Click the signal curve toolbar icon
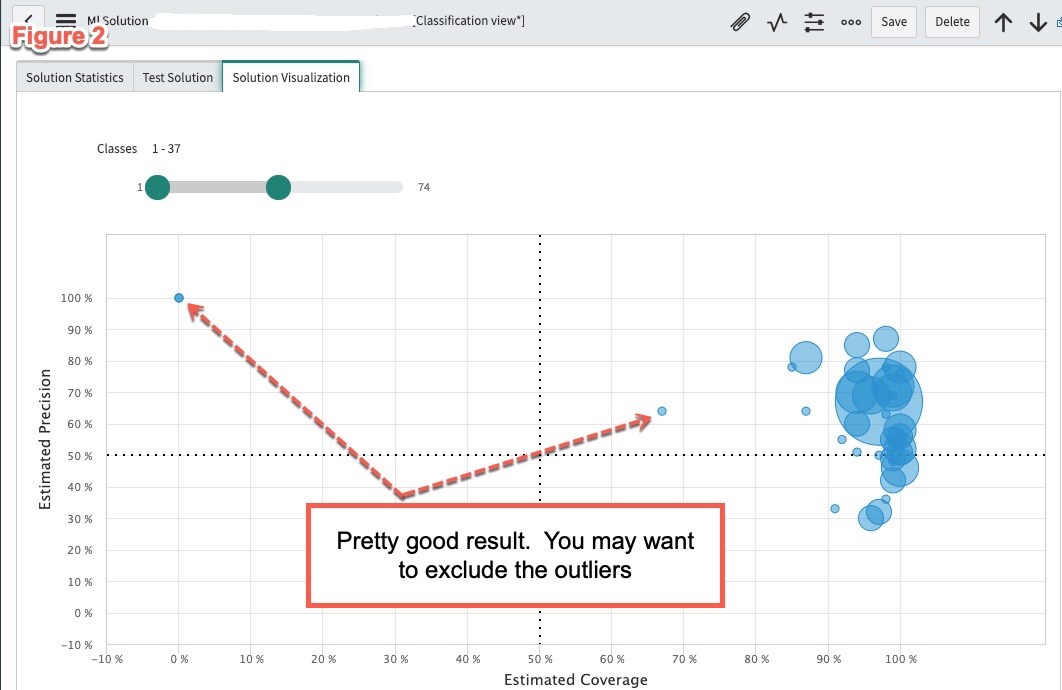1062x690 pixels. [x=777, y=21]
